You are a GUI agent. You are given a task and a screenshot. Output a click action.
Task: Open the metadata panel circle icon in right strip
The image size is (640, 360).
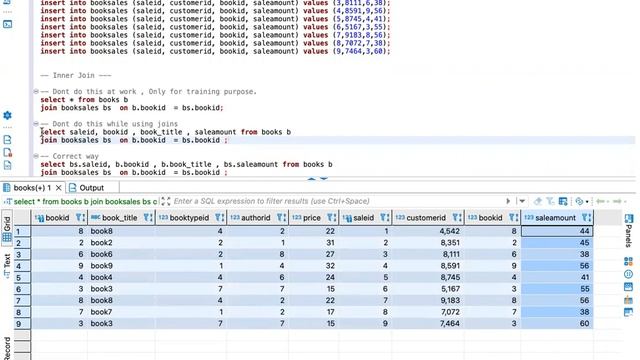coord(629,274)
